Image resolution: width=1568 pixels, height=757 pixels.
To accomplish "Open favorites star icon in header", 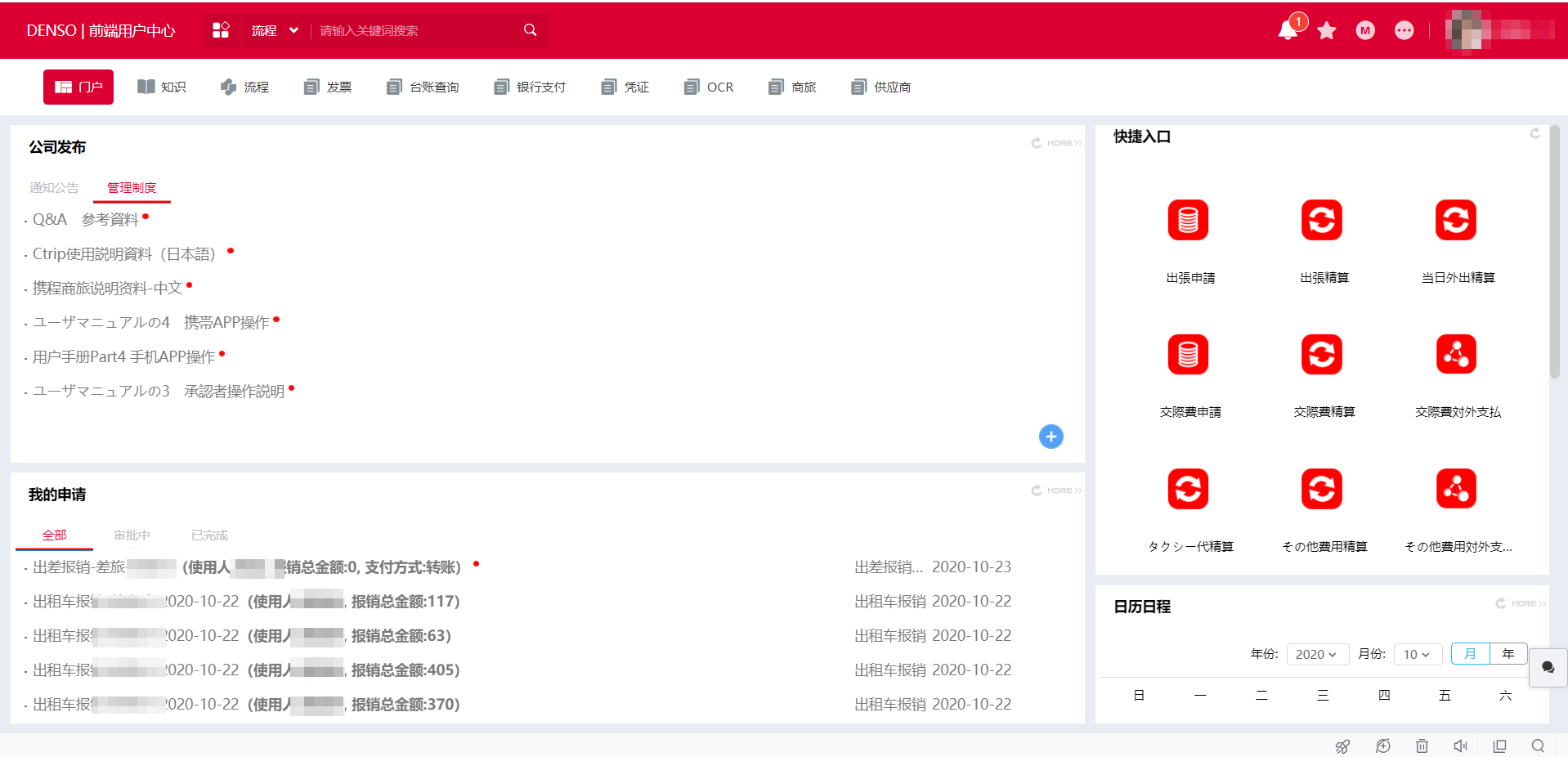I will coord(1327,30).
